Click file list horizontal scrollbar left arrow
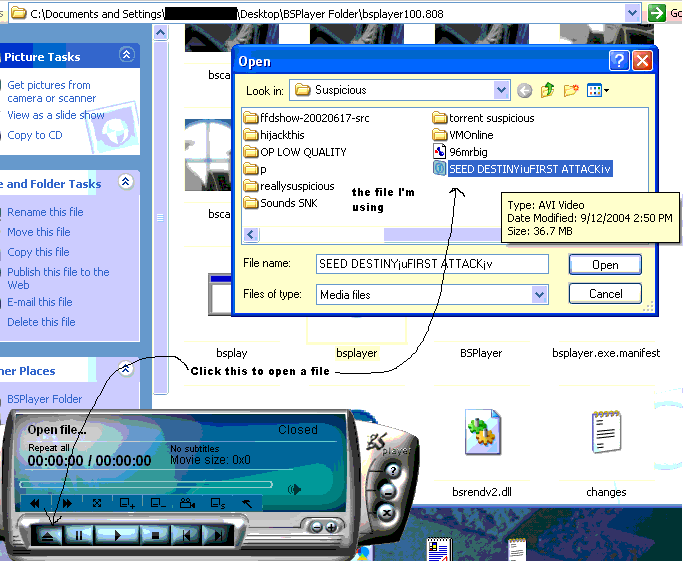683x561 pixels. tap(250, 235)
